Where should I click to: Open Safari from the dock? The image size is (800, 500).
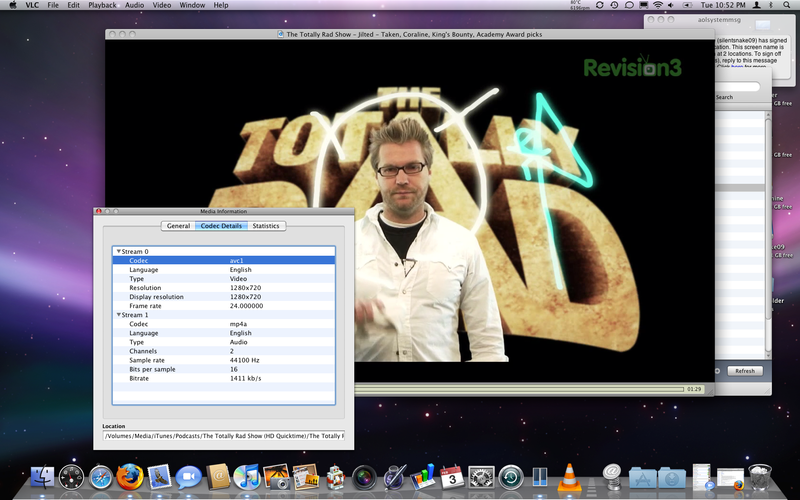pos(101,478)
